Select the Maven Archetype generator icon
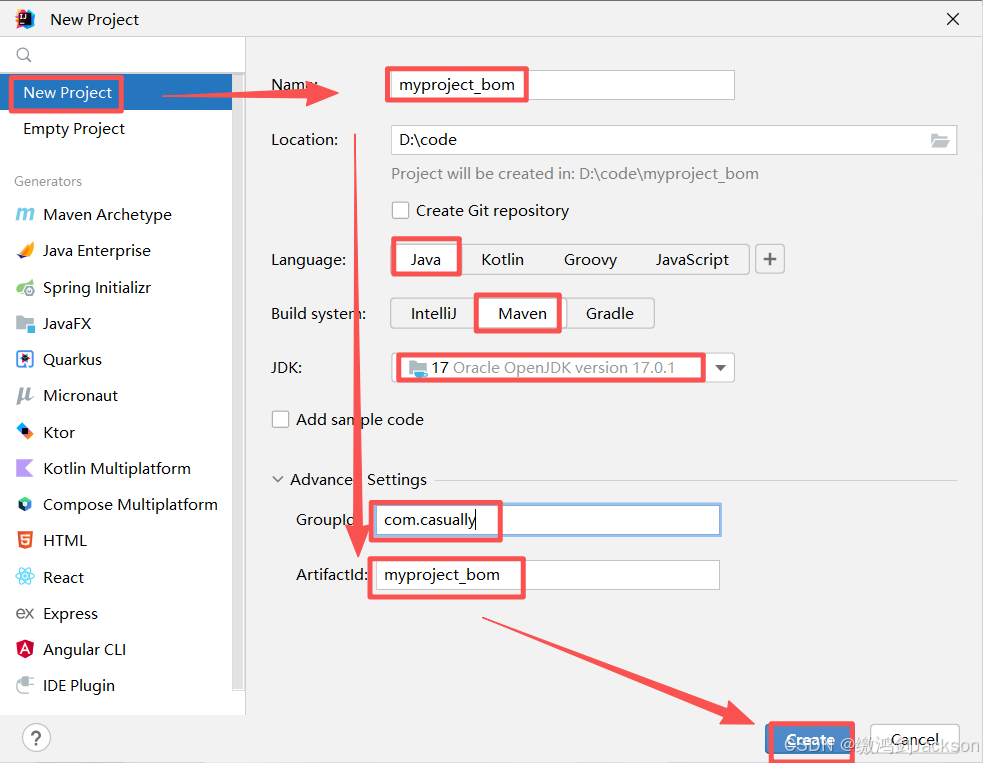Image resolution: width=983 pixels, height=763 pixels. pos(24,214)
